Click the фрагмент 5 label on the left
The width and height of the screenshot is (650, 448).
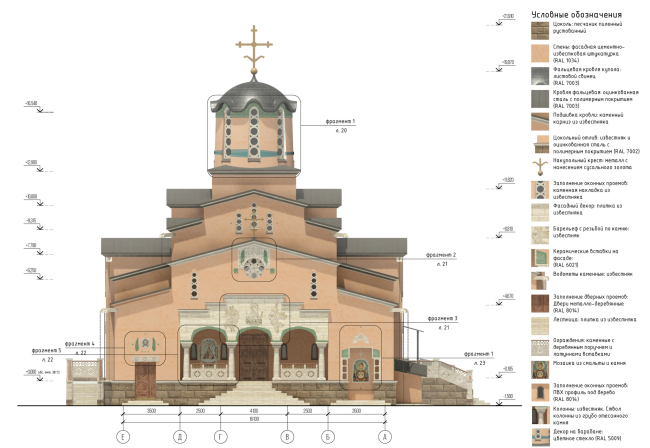point(46,351)
